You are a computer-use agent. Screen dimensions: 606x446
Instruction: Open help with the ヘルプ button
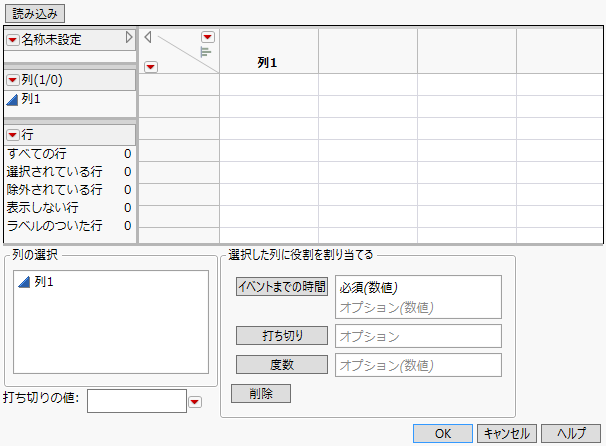[571, 433]
